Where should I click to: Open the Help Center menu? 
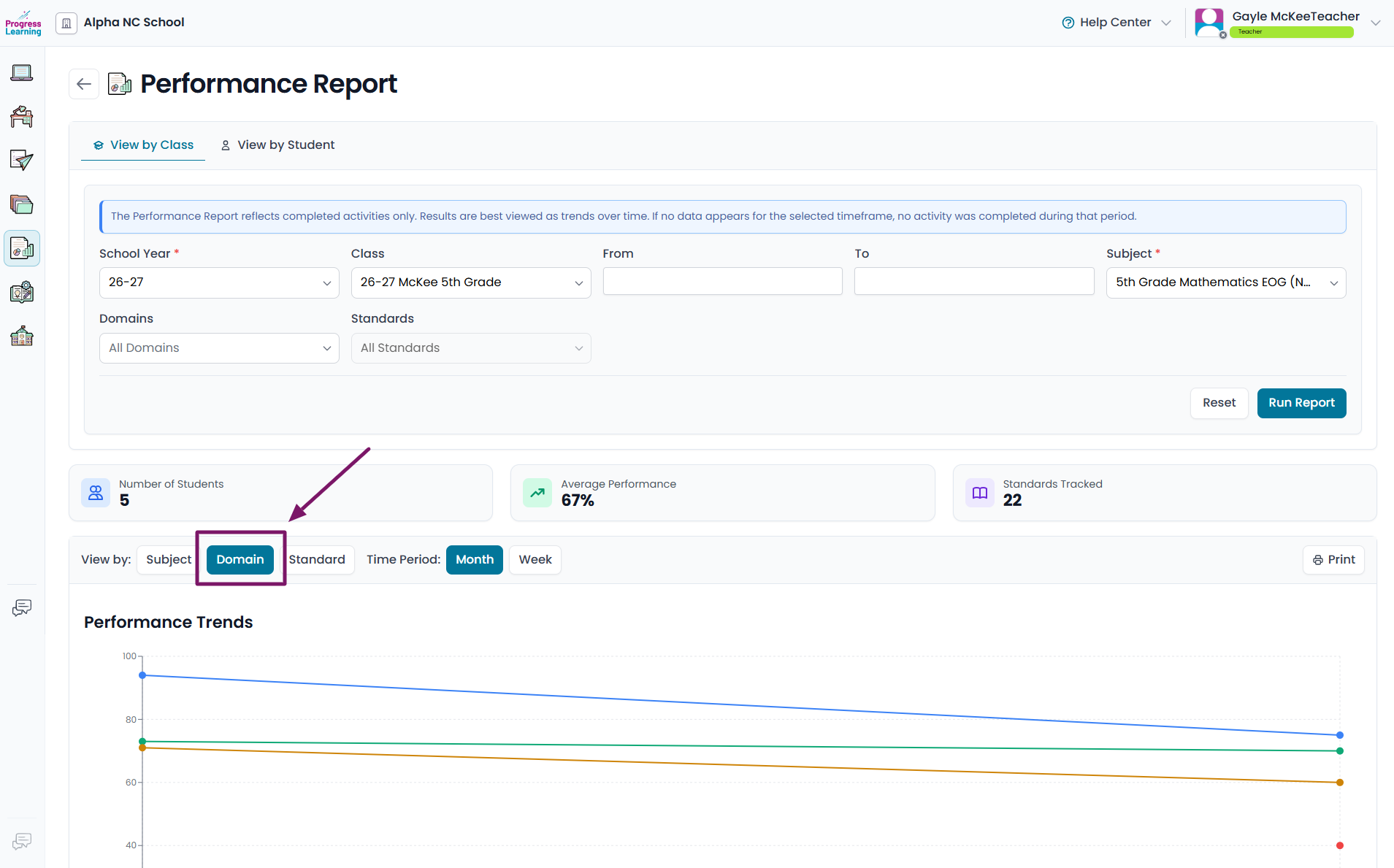[1116, 23]
